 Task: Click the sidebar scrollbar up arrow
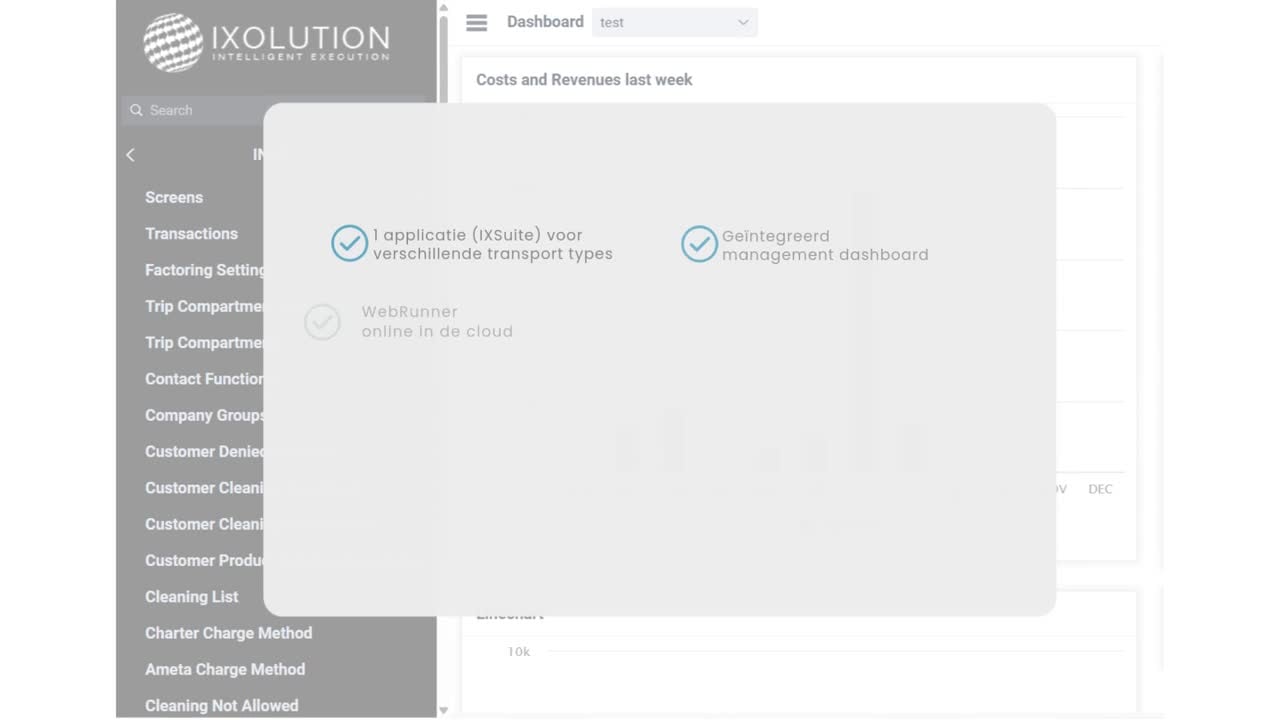(442, 8)
